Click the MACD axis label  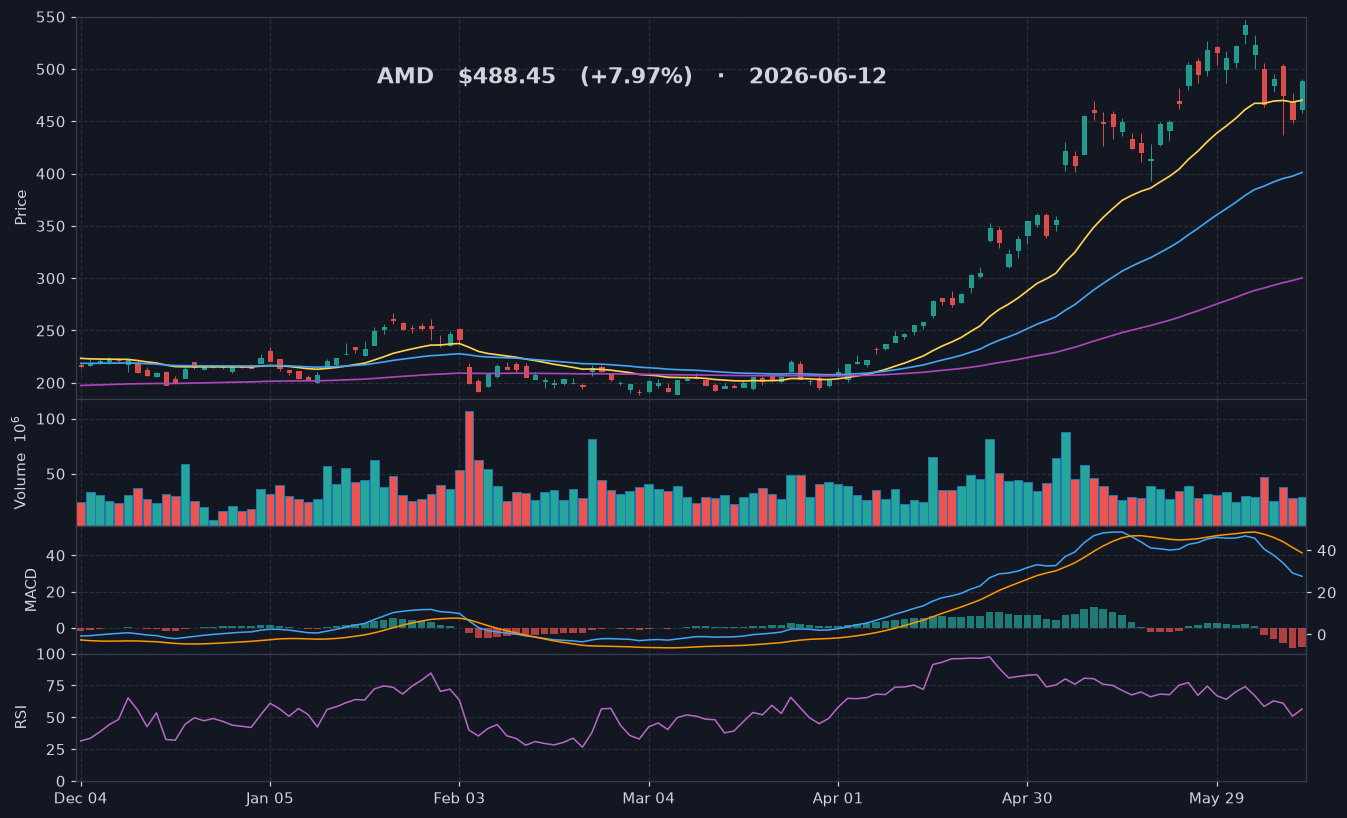31,590
